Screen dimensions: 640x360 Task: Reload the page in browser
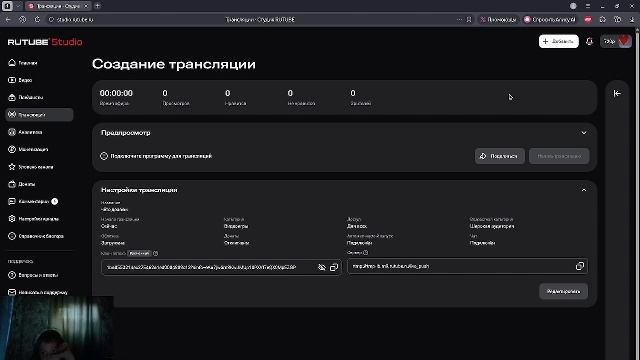[37, 19]
